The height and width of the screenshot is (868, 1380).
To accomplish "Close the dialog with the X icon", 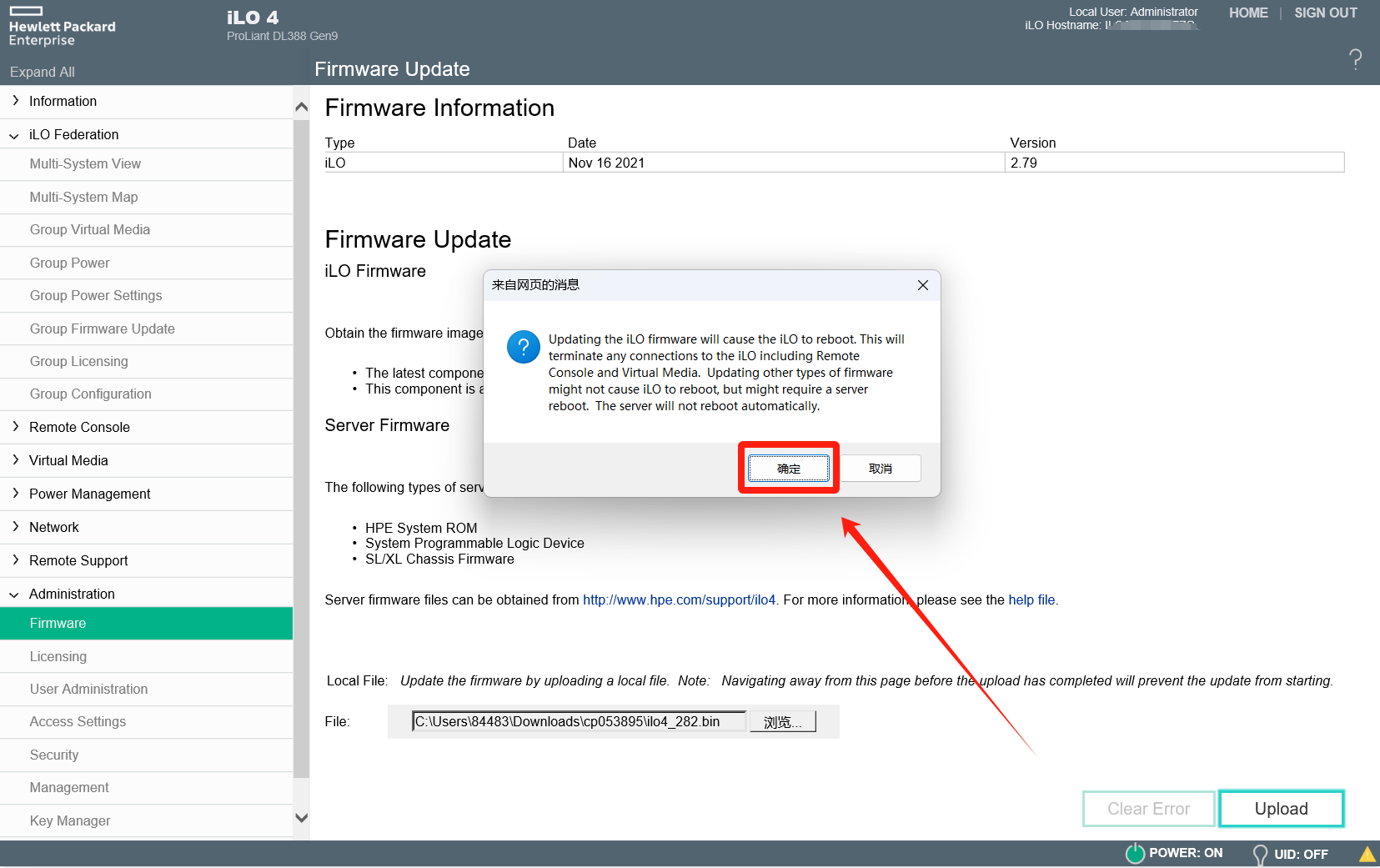I will tap(922, 285).
